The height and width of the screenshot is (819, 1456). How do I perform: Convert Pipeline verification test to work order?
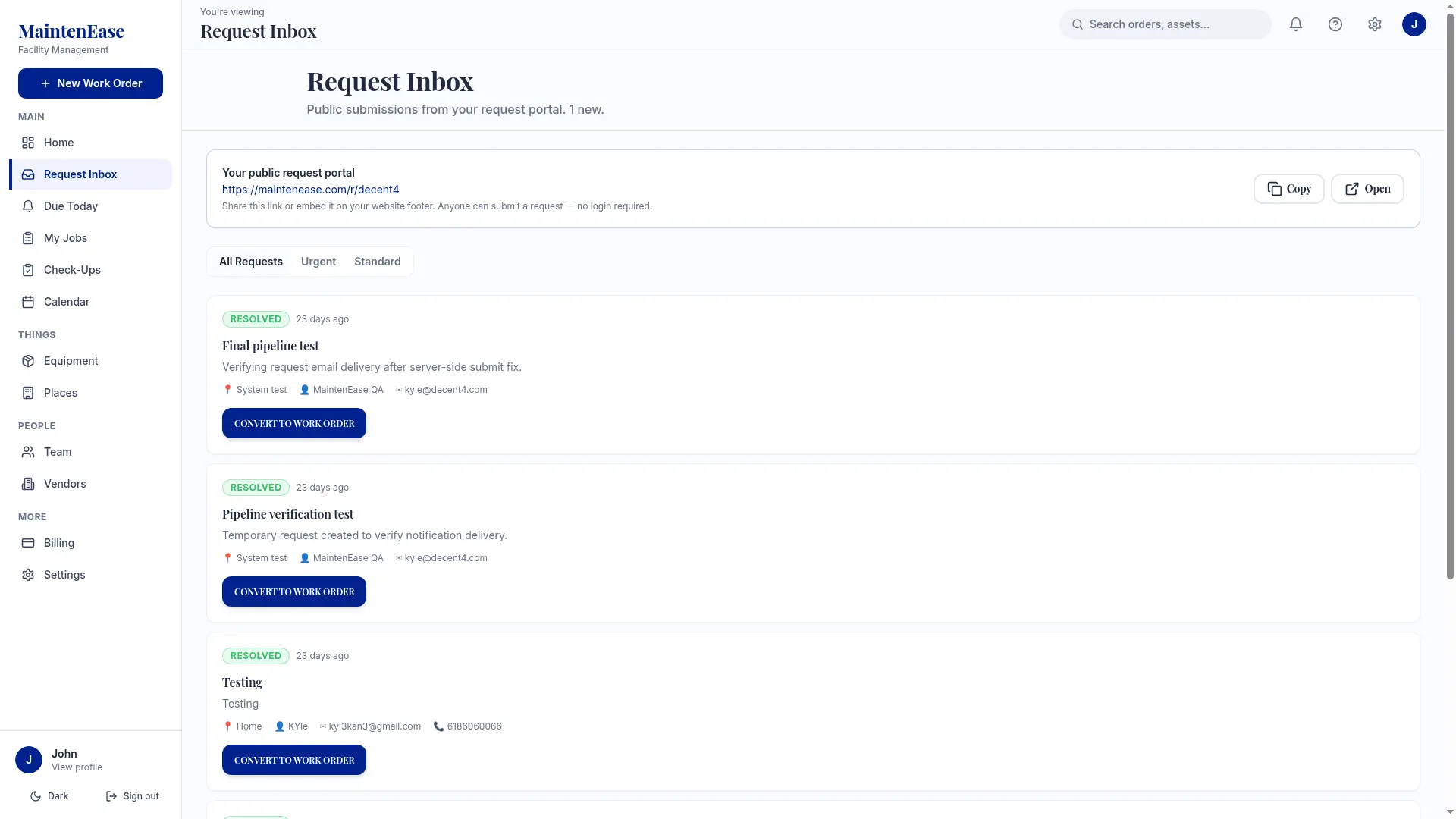tap(294, 591)
